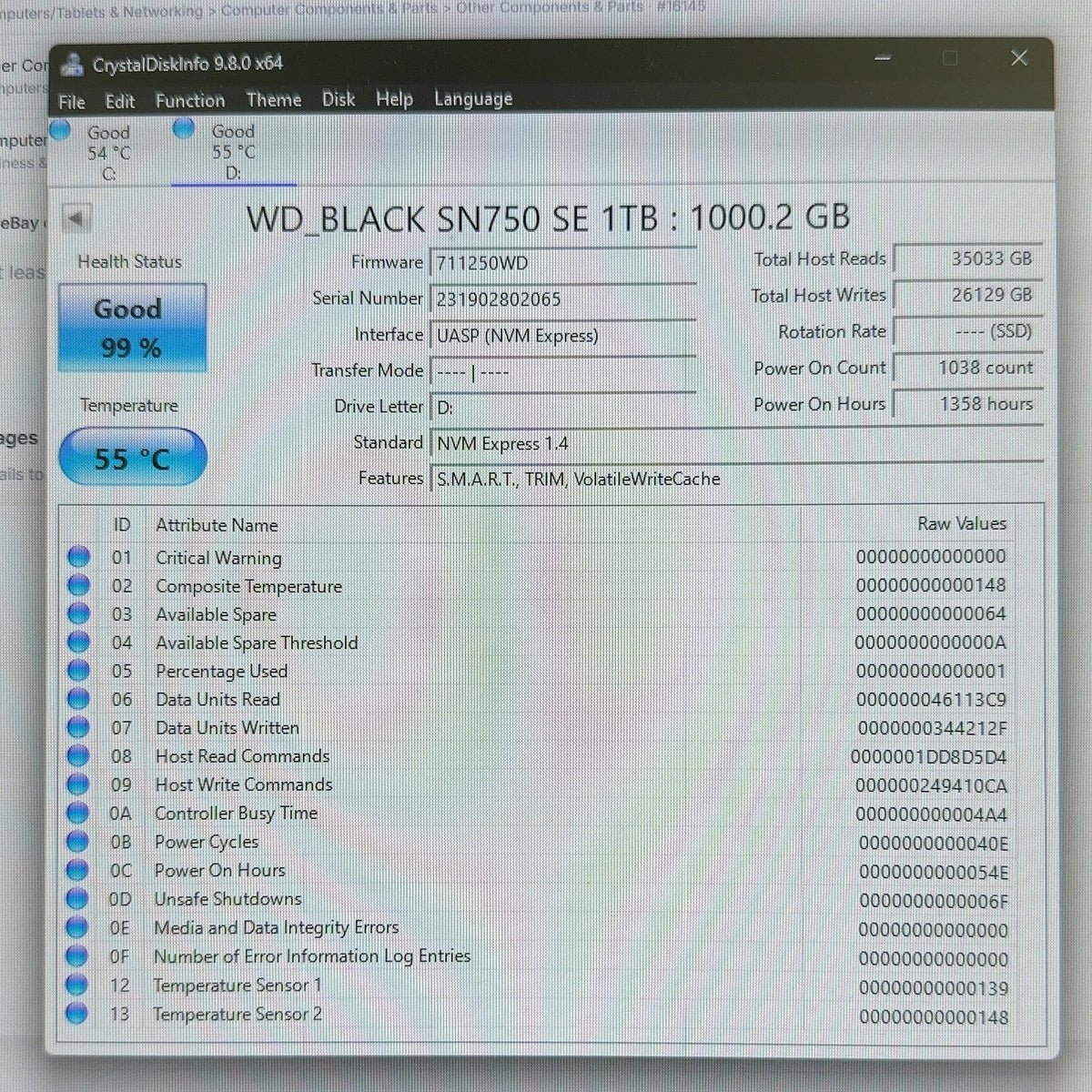Open the Edit menu
The height and width of the screenshot is (1092, 1092).
(x=120, y=102)
